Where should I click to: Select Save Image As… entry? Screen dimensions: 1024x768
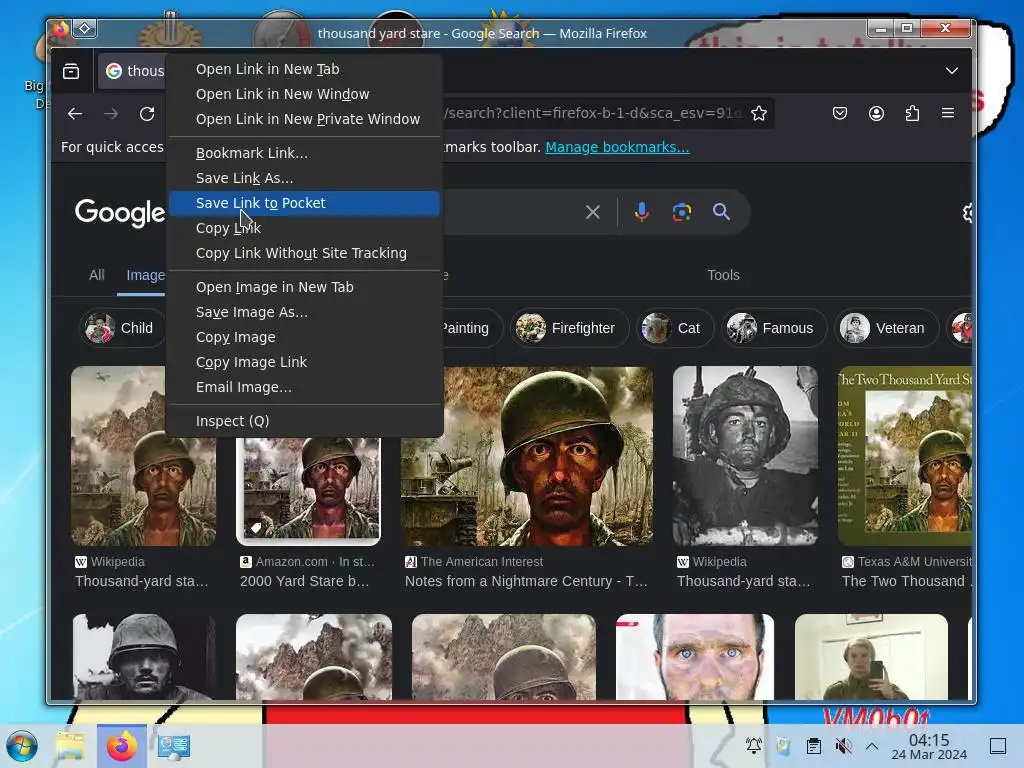pos(304,312)
